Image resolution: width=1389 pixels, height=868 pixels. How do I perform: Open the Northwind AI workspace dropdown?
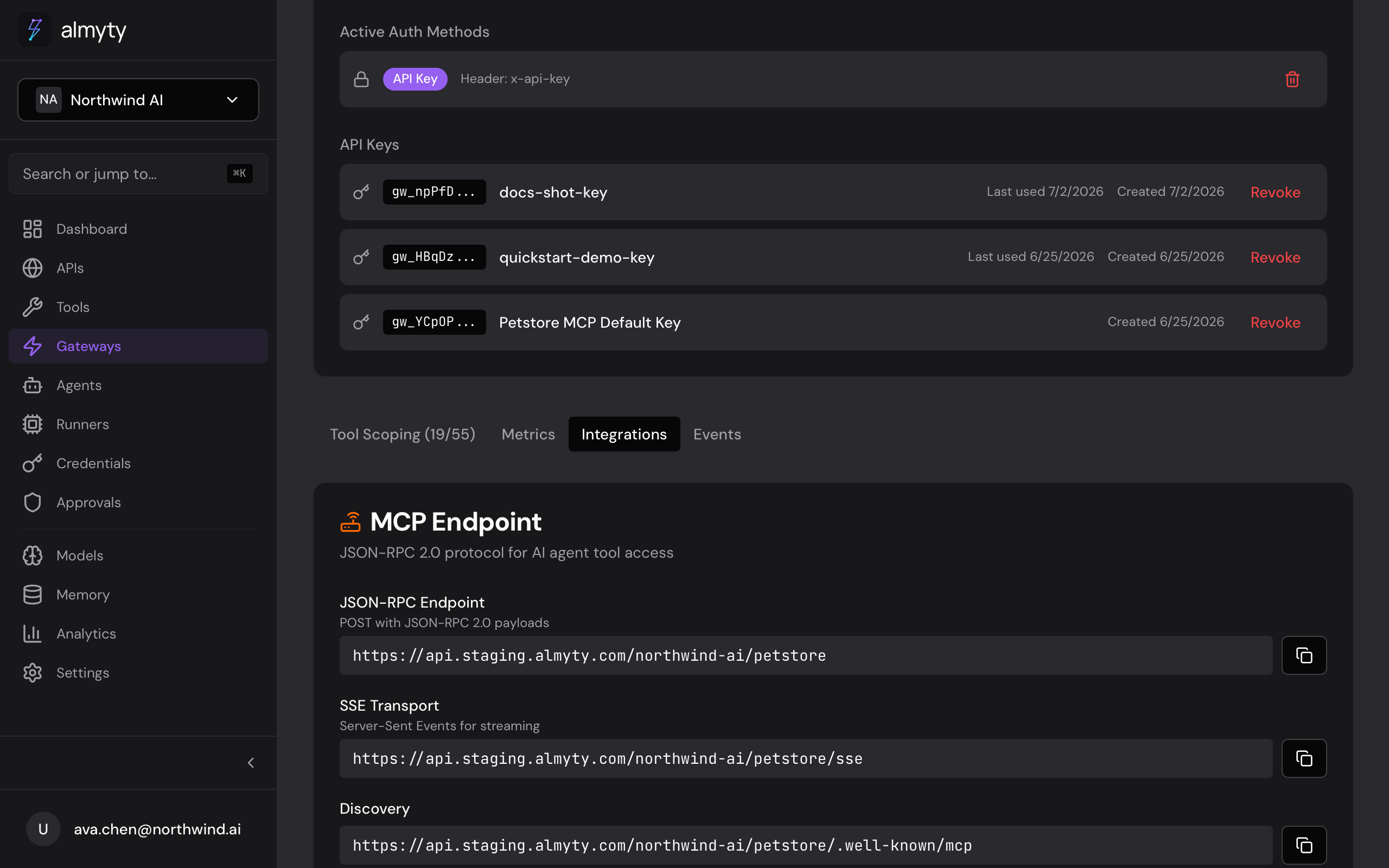(x=138, y=100)
